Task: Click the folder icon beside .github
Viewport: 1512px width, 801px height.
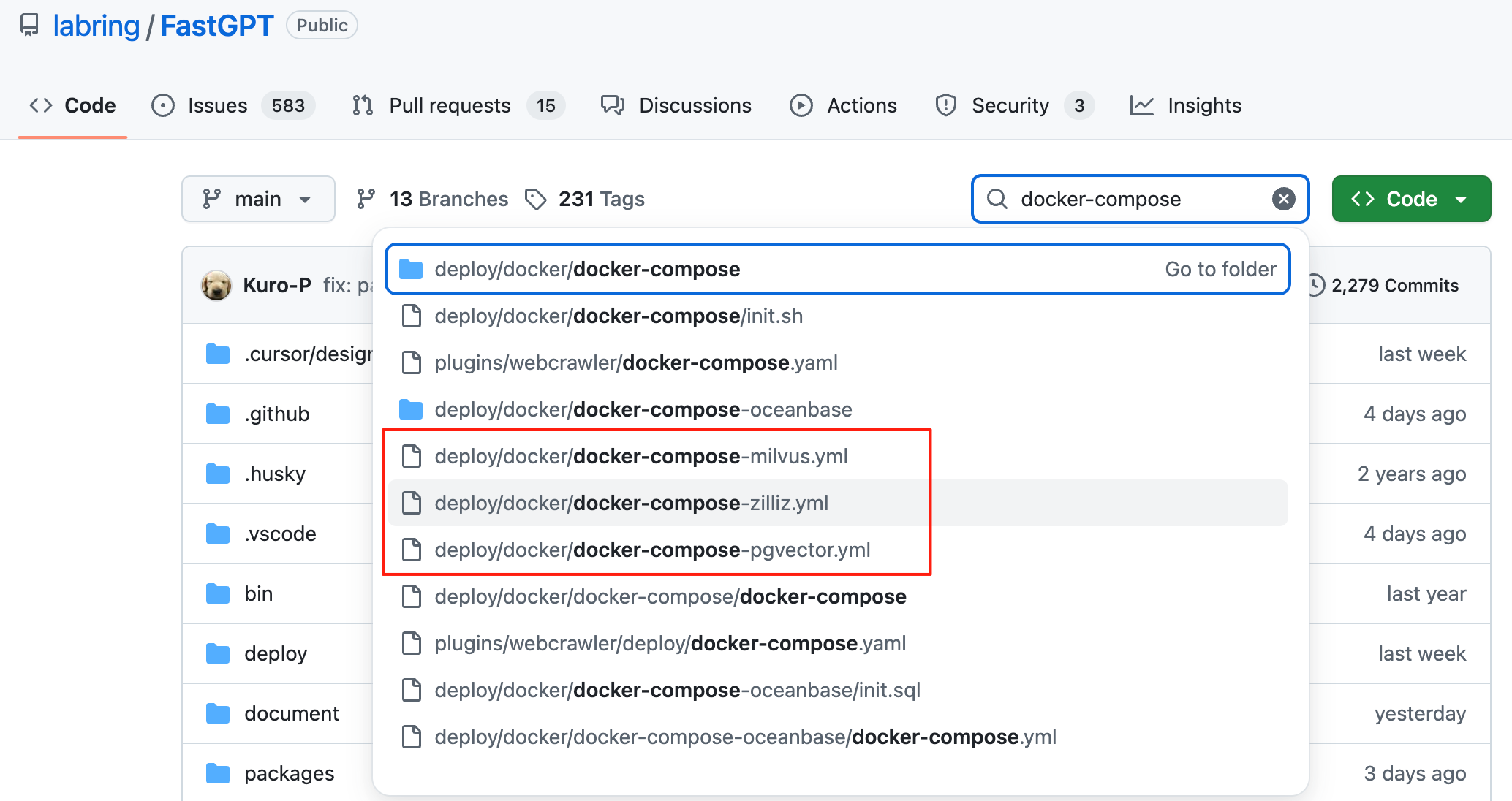Action: (x=218, y=414)
